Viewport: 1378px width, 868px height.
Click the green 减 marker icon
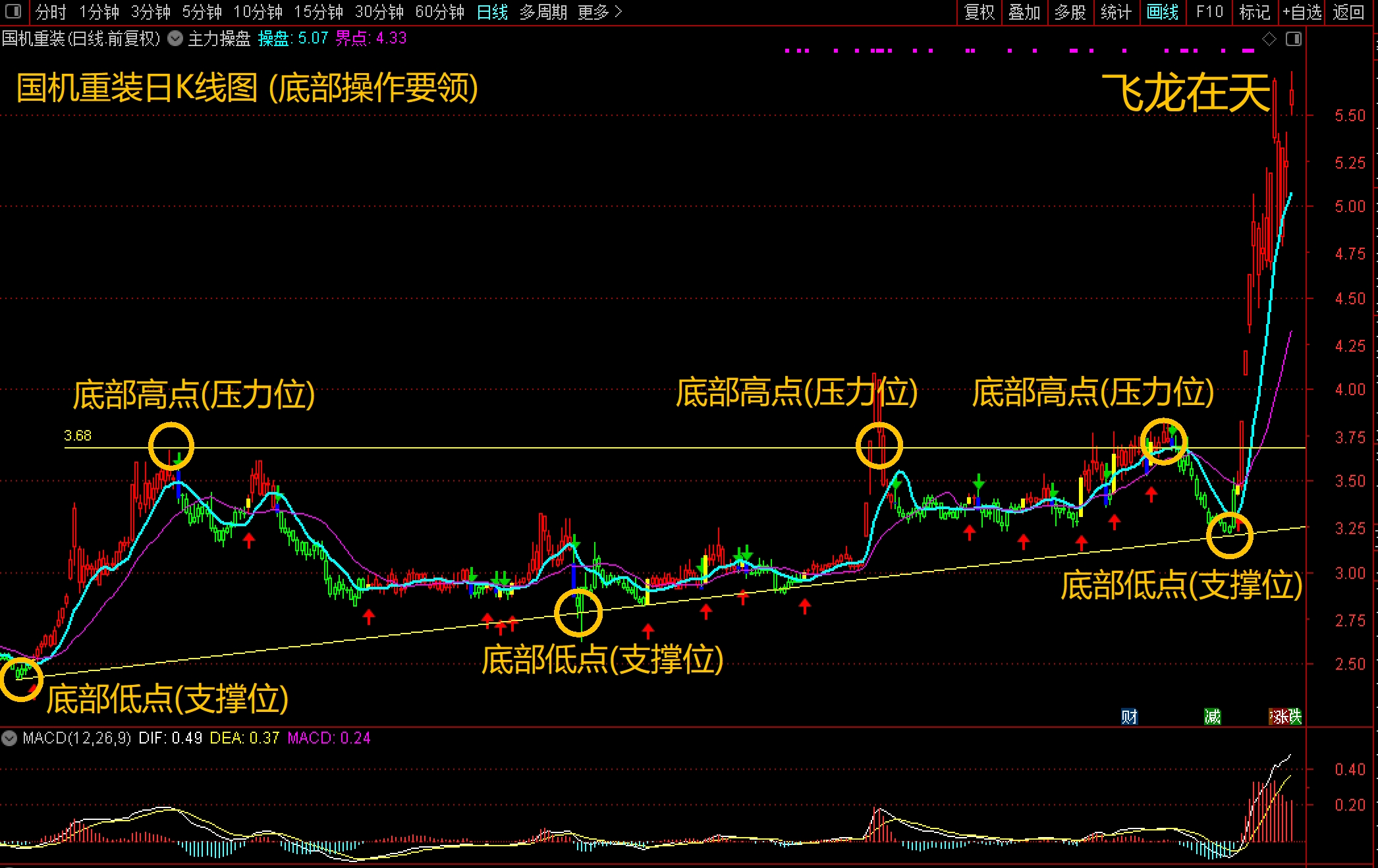click(x=1212, y=717)
